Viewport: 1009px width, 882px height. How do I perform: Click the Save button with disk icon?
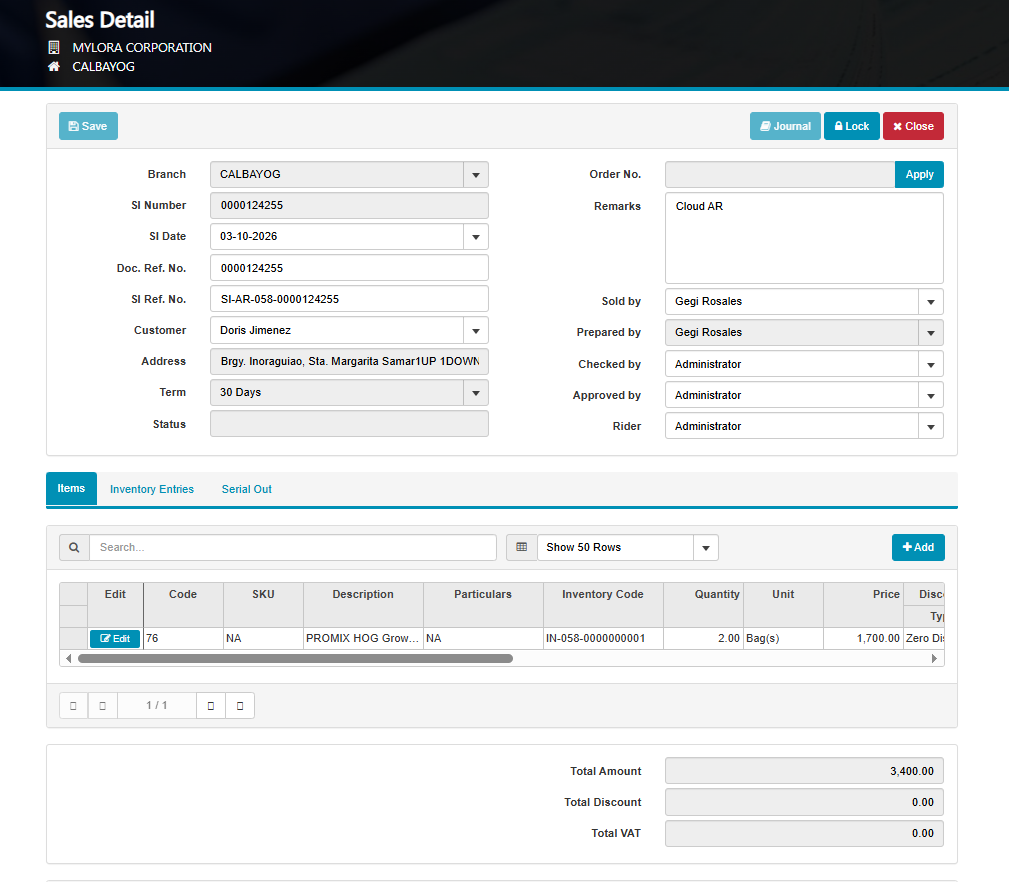(x=88, y=126)
